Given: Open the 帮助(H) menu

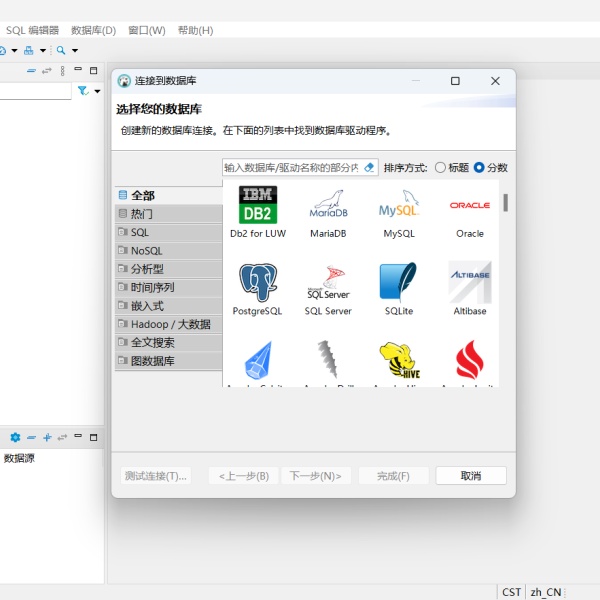Looking at the screenshot, I should click(196, 30).
